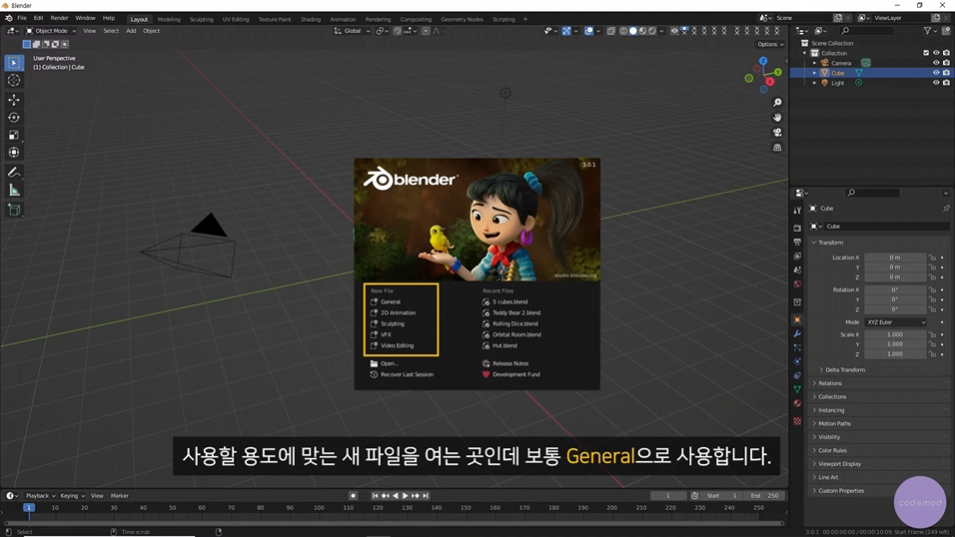Click Open... on the splash screen
955x537 pixels.
click(x=389, y=363)
